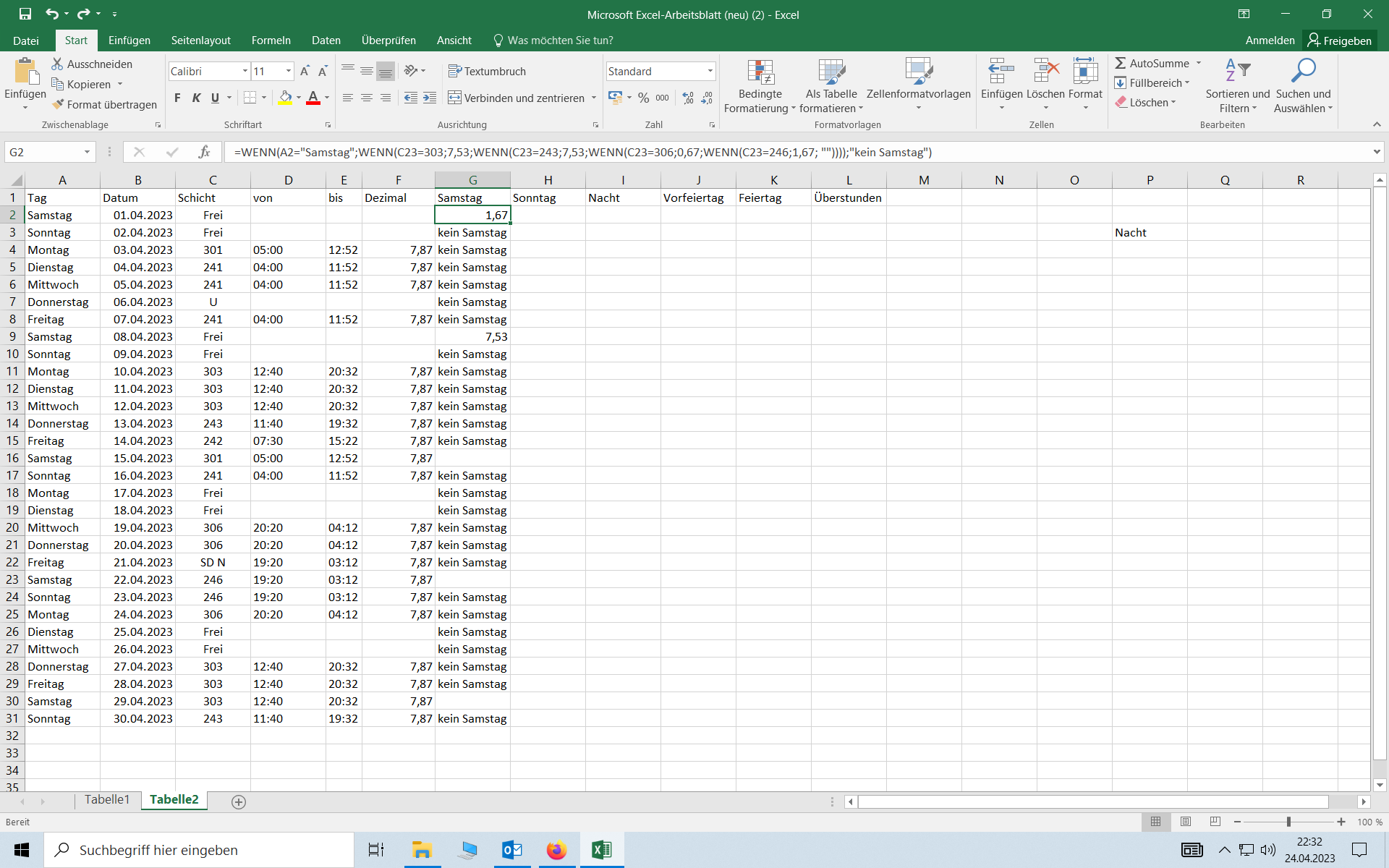
Task: Click the Insert Function fx icon
Action: pos(204,152)
